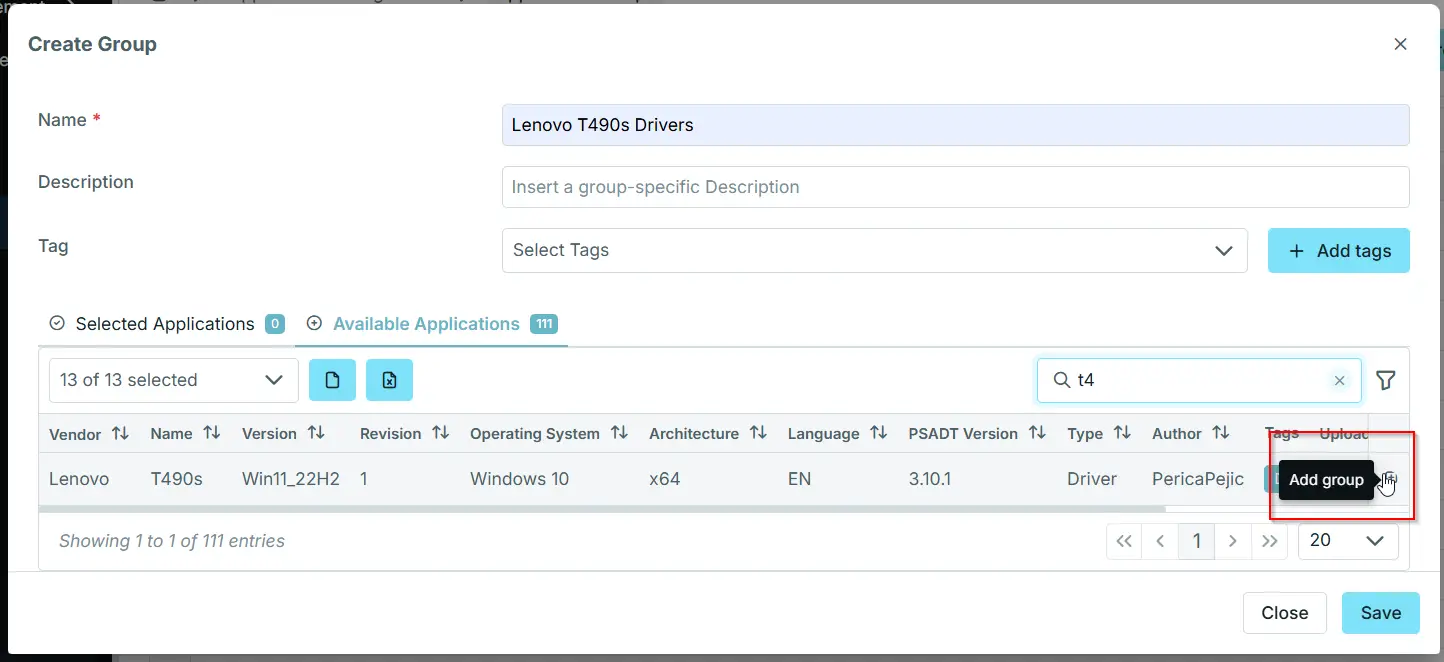The width and height of the screenshot is (1444, 662).
Task: Select the Available Applications tab
Action: point(426,324)
